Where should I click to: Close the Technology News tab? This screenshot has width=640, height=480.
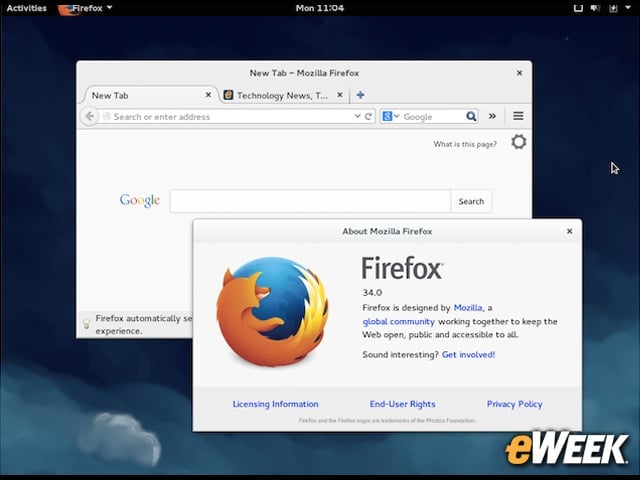coord(340,95)
